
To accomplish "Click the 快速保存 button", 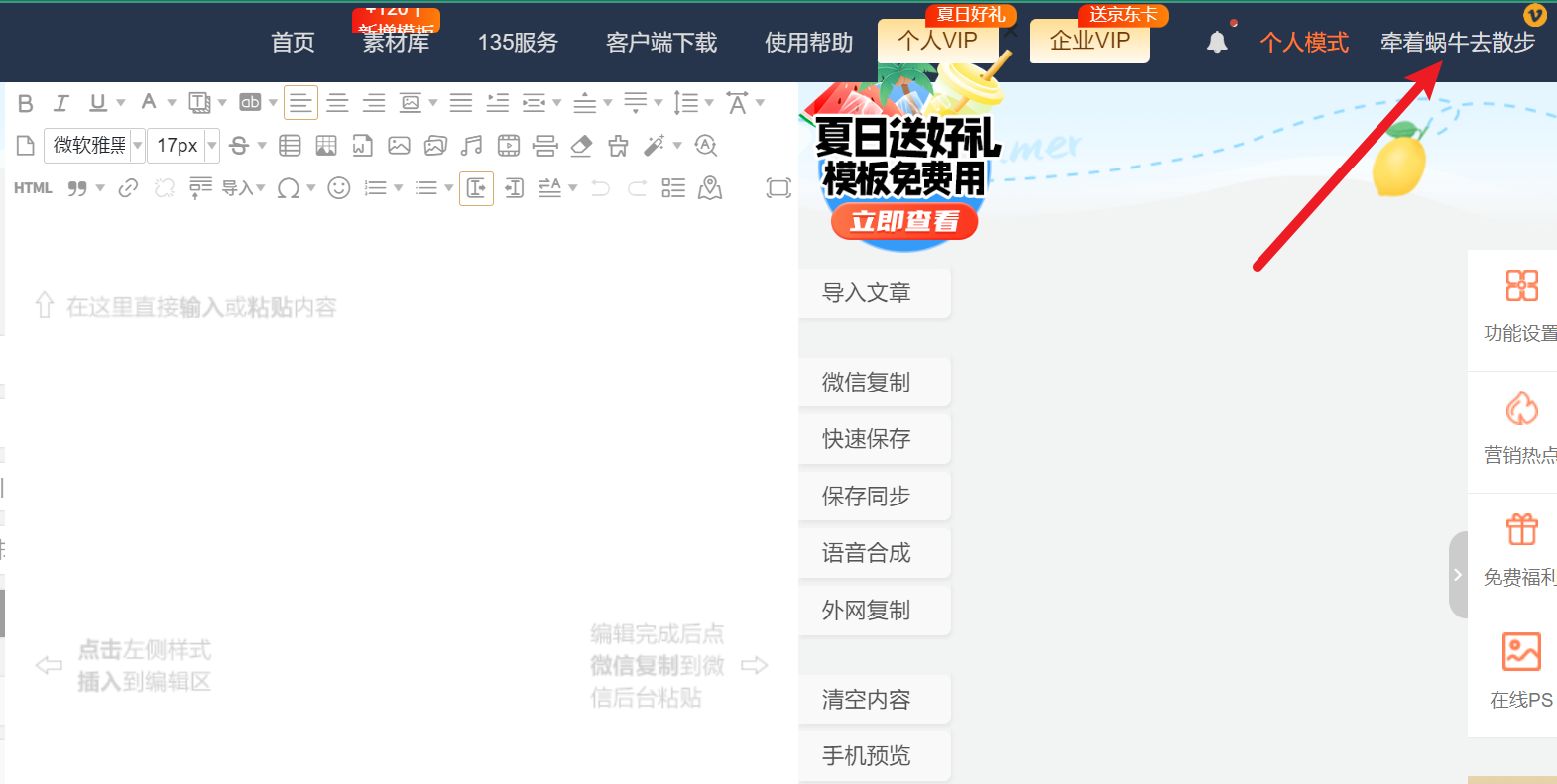I will (875, 439).
